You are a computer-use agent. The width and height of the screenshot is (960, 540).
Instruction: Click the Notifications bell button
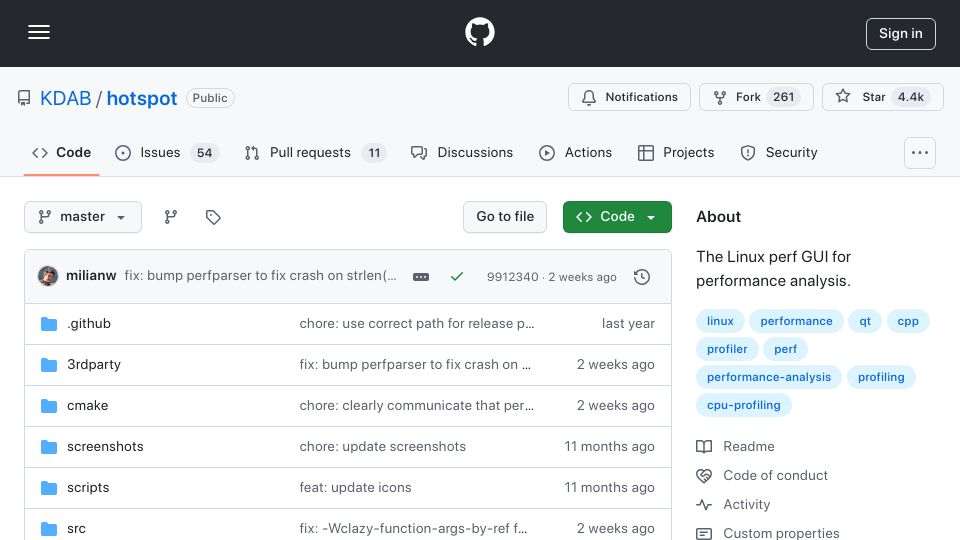pyautogui.click(x=629, y=97)
